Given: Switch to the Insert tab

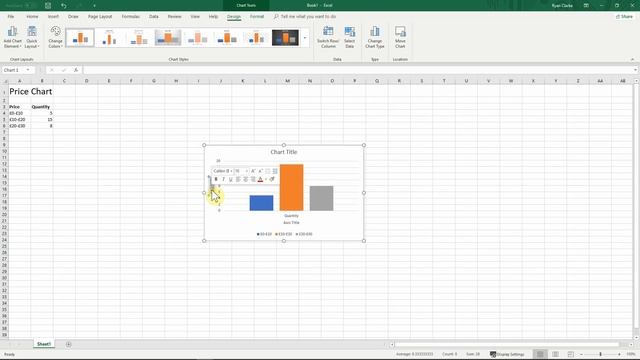Looking at the screenshot, I should tap(53, 17).
